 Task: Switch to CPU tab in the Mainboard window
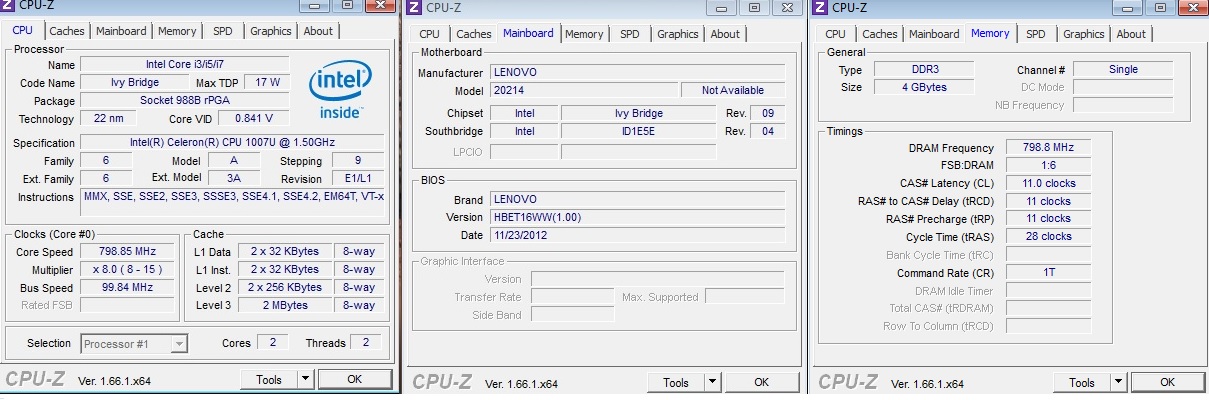coord(429,34)
